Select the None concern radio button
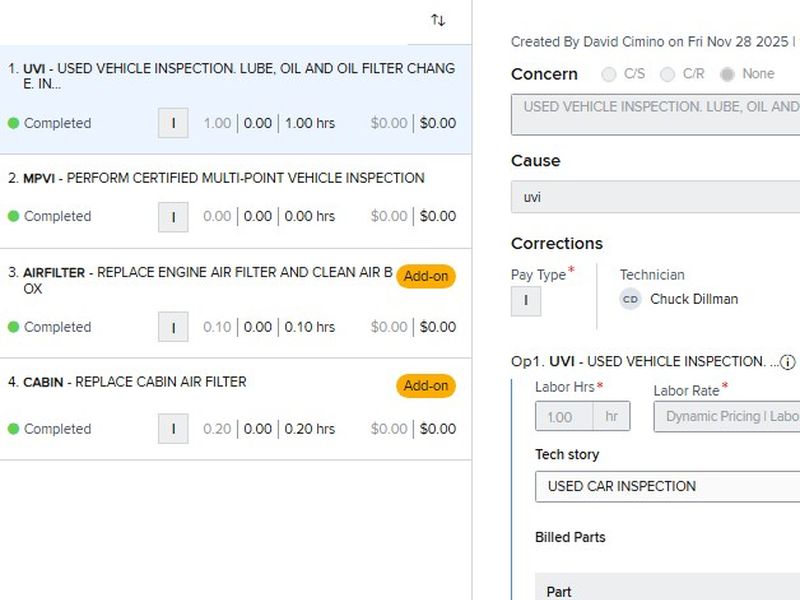The width and height of the screenshot is (800, 600). pyautogui.click(x=727, y=74)
